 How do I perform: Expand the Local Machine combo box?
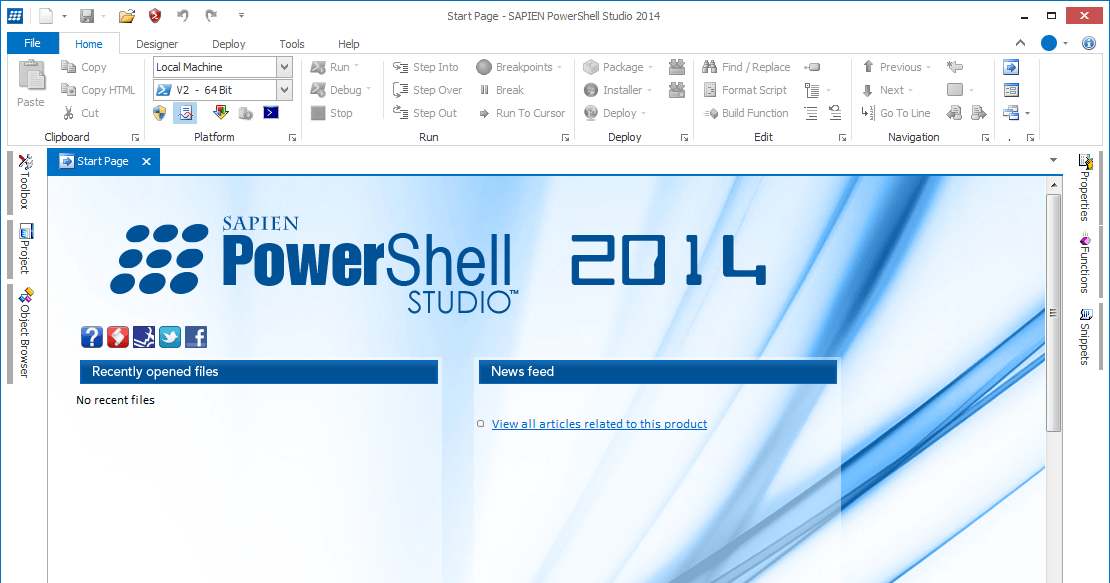point(285,66)
